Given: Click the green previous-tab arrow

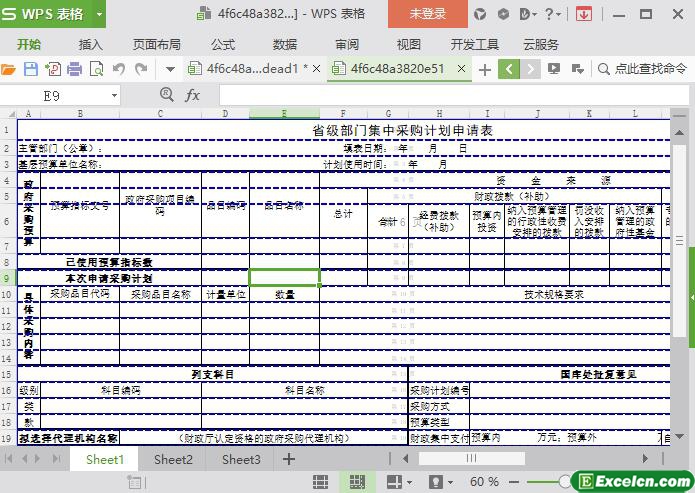Looking at the screenshot, I should (x=509, y=69).
